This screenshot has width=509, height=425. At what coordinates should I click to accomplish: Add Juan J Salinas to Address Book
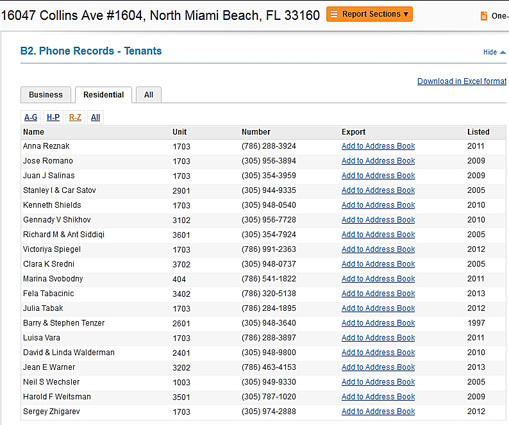point(378,176)
